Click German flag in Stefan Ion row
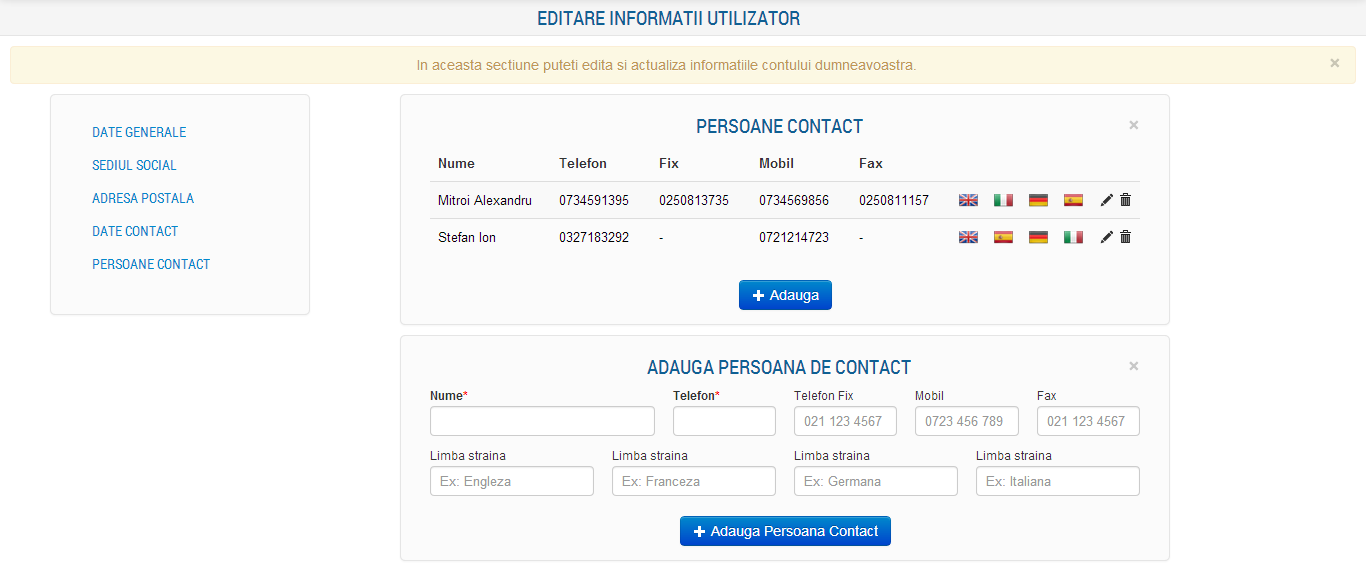The height and width of the screenshot is (576, 1366). (1038, 237)
